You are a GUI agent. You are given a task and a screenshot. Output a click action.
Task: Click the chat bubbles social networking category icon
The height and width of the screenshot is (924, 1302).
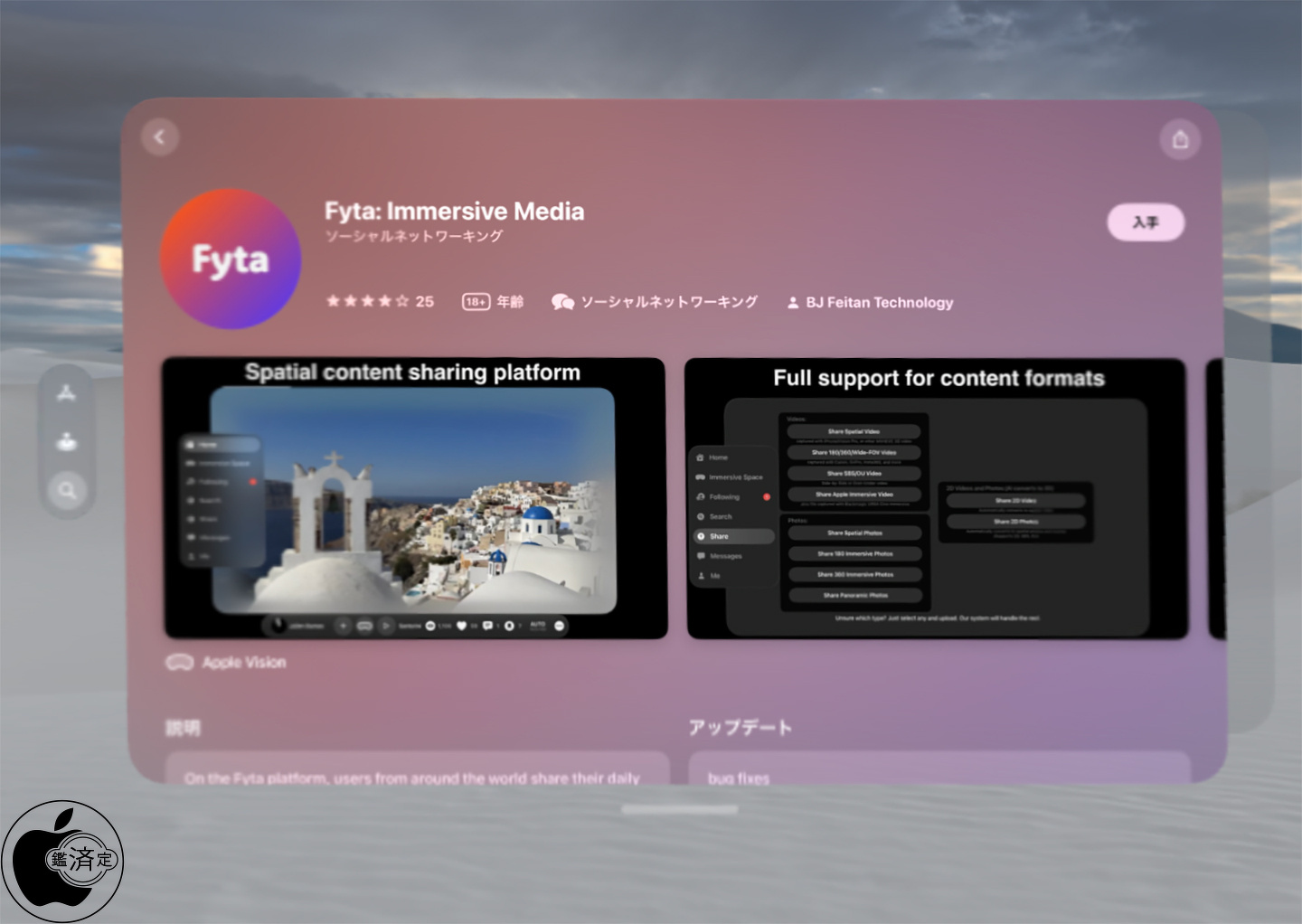[x=562, y=302]
